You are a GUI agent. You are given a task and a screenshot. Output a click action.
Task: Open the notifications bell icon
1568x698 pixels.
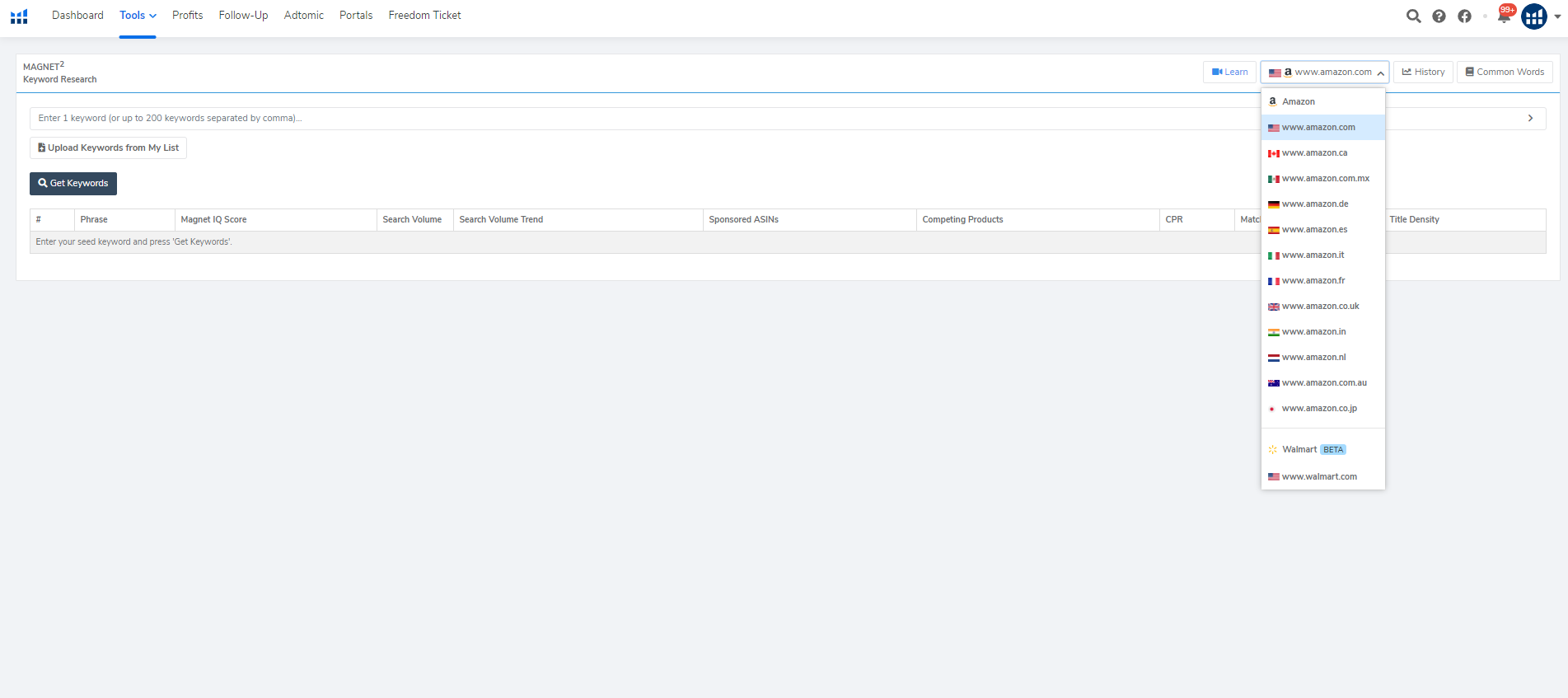[x=1505, y=15]
